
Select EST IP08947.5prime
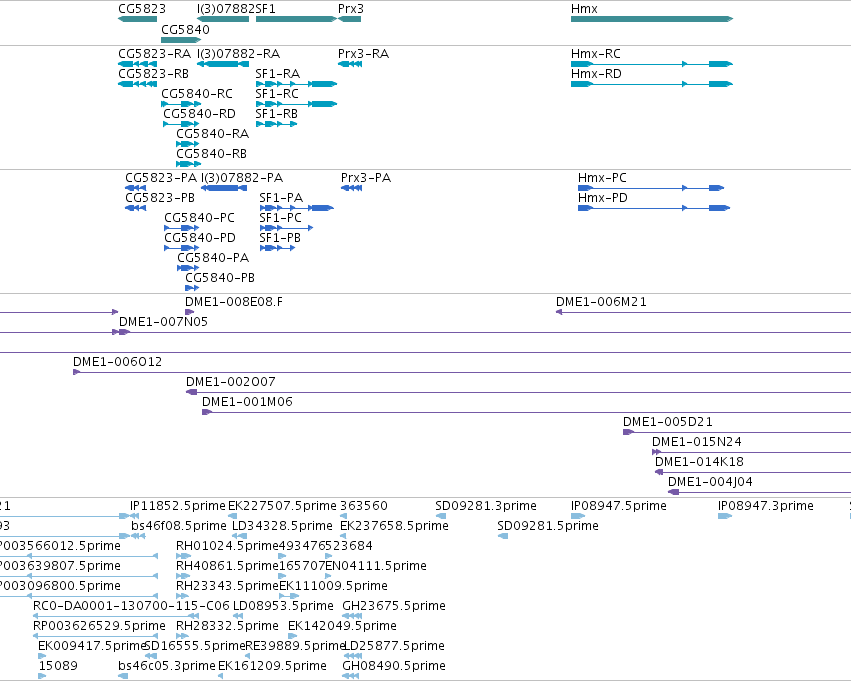click(578, 517)
